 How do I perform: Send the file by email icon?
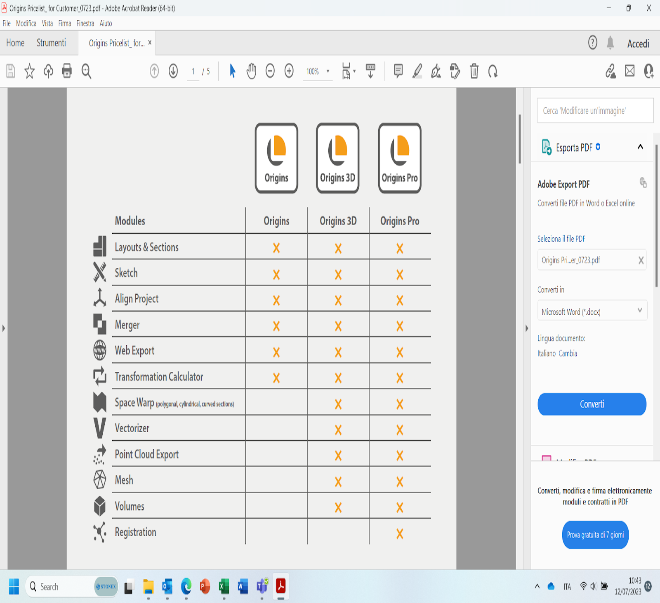click(630, 71)
